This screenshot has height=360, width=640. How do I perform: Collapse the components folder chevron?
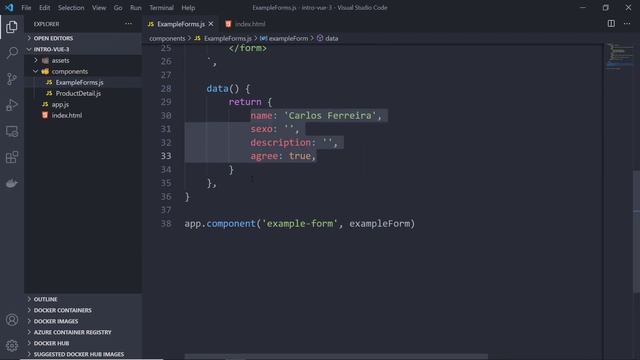pos(36,71)
